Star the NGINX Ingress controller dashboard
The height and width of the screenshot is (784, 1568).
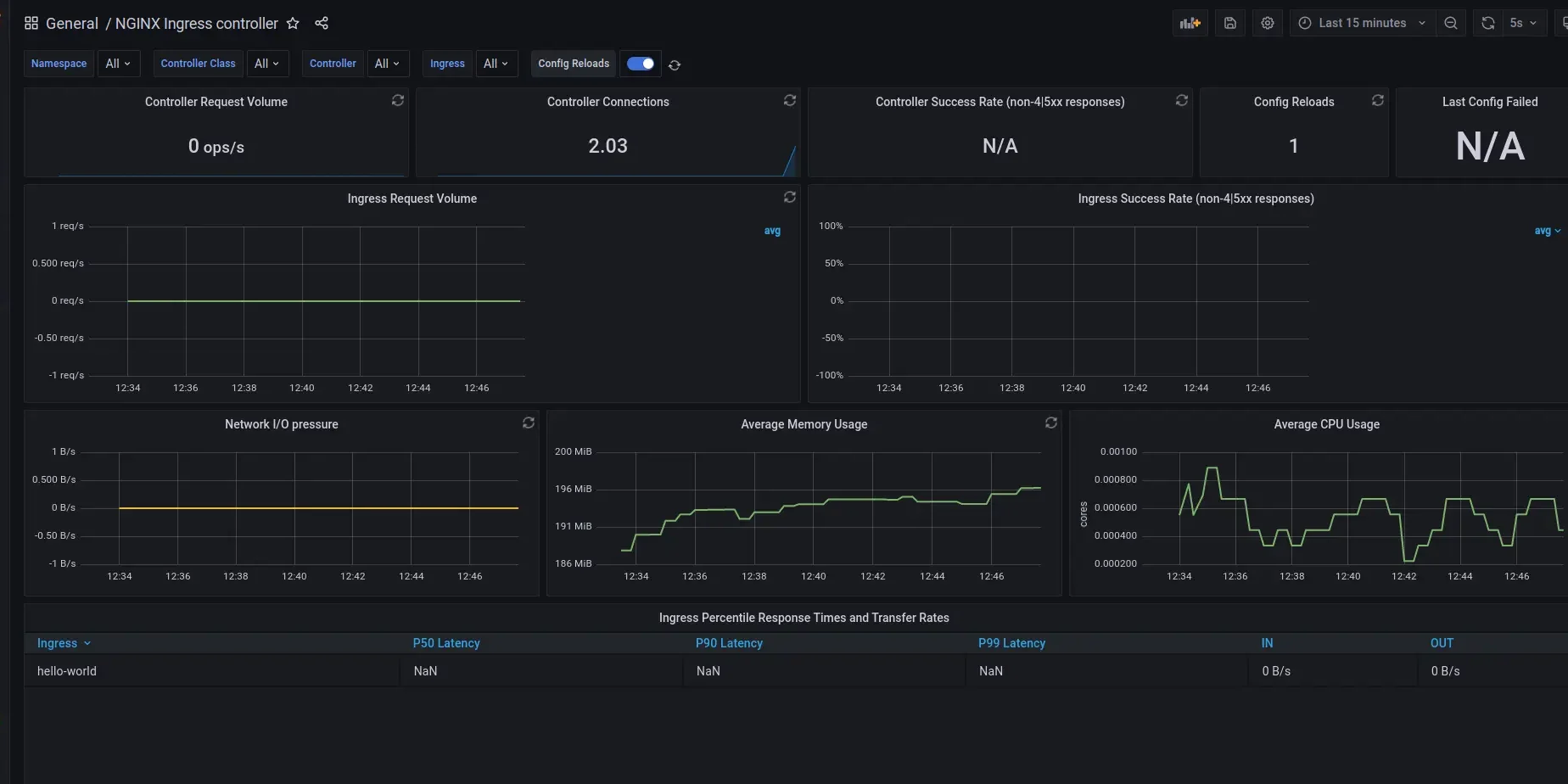pos(293,23)
